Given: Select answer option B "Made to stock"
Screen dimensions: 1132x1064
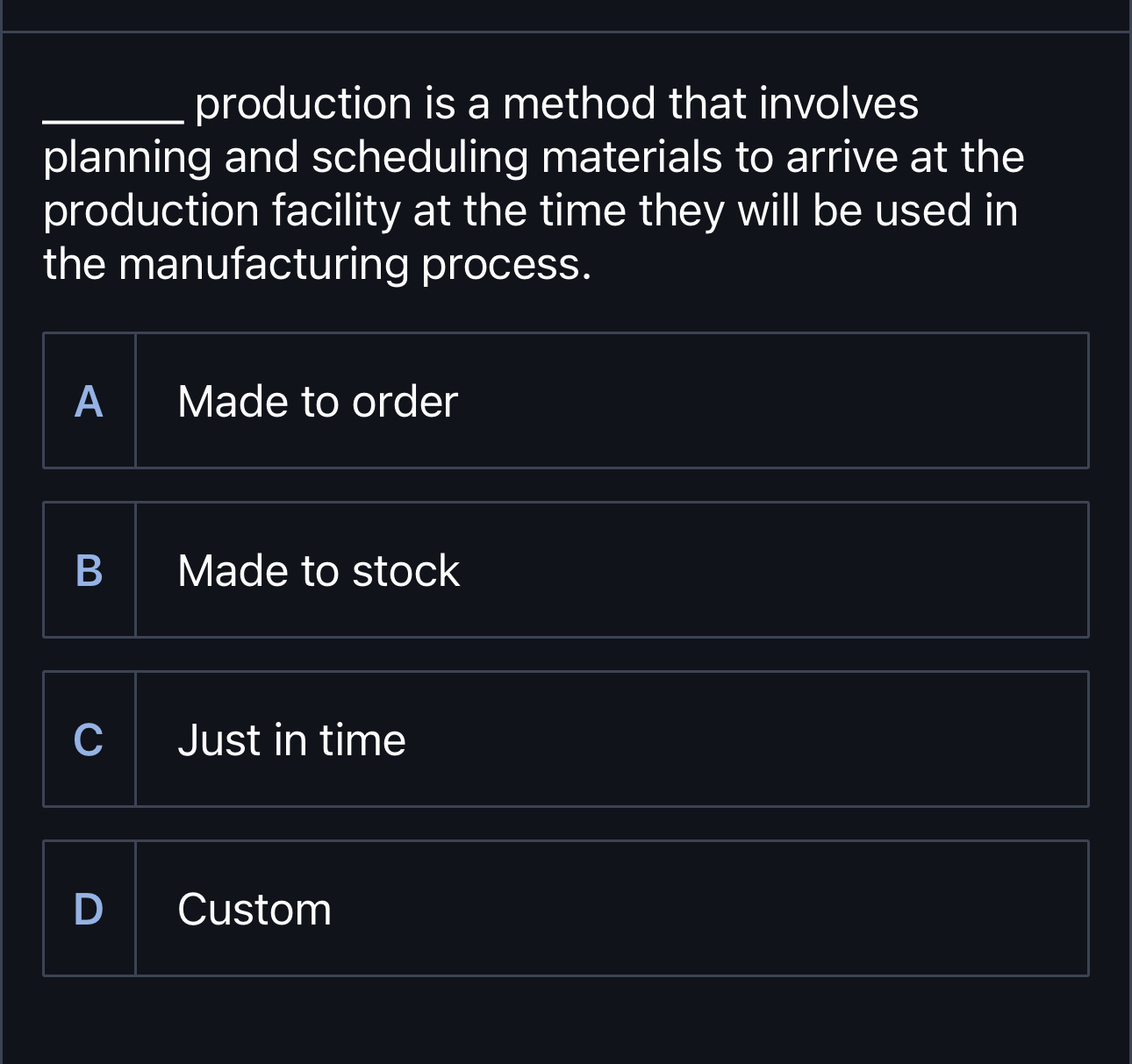Looking at the screenshot, I should point(566,569).
